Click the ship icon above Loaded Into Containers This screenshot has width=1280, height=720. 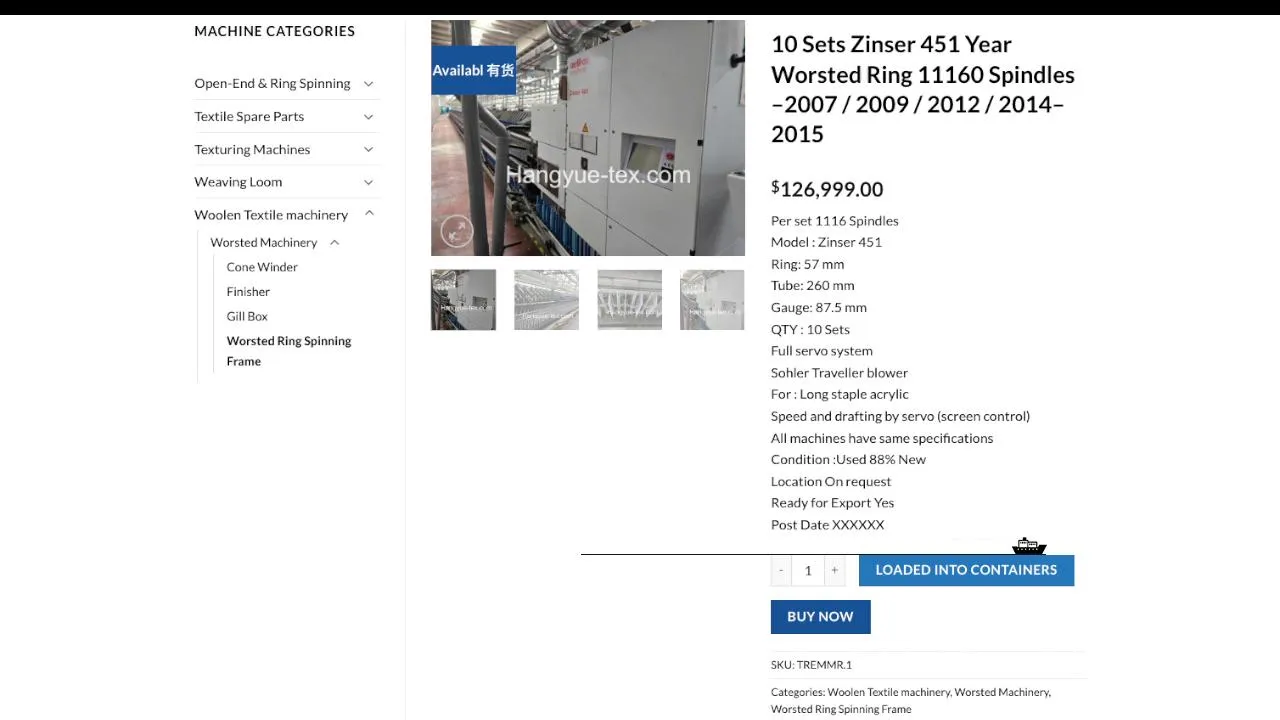pyautogui.click(x=1029, y=546)
